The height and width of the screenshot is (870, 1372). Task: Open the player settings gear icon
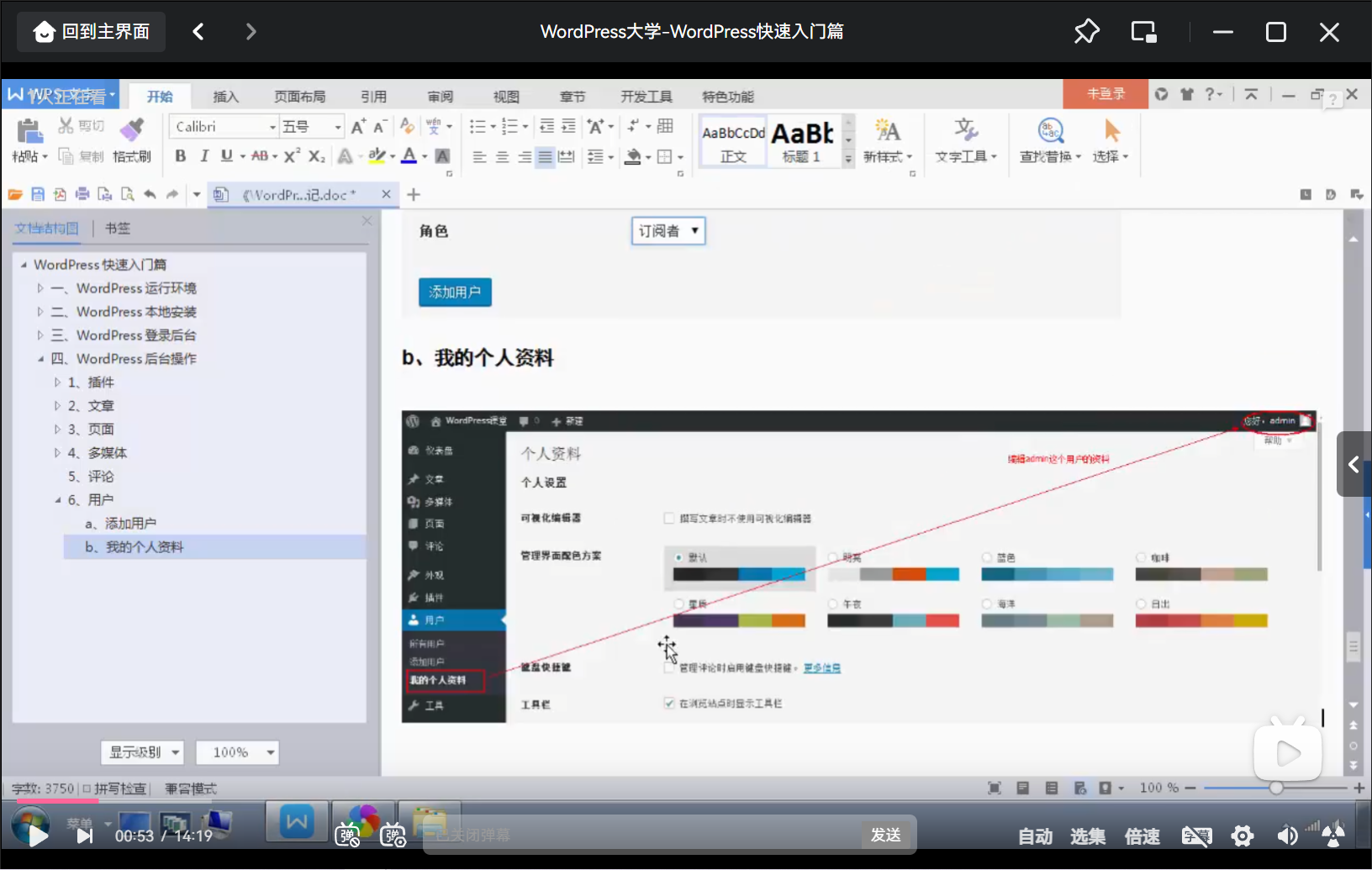tap(1242, 836)
